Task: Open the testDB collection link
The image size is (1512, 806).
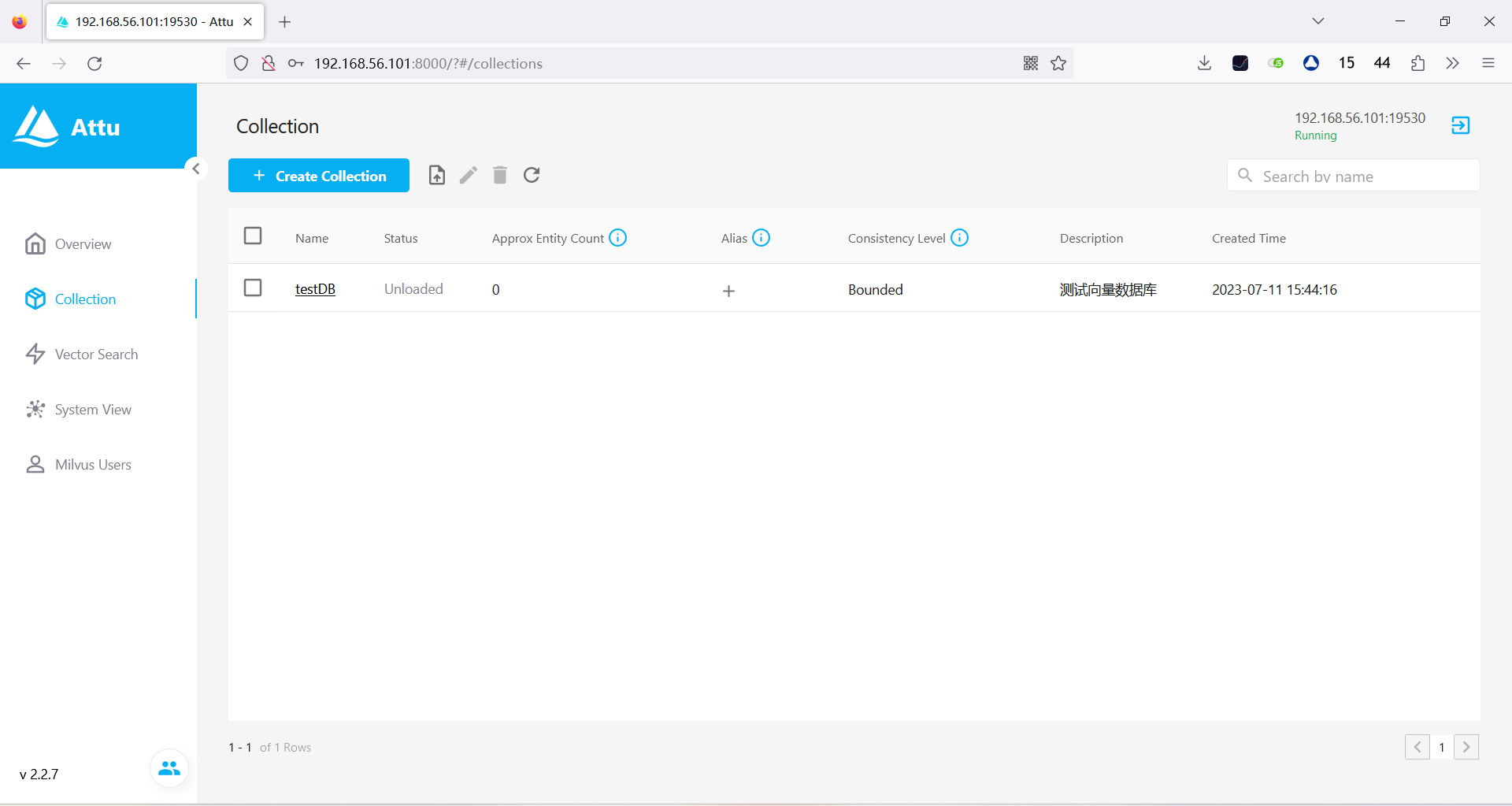Action: click(315, 289)
